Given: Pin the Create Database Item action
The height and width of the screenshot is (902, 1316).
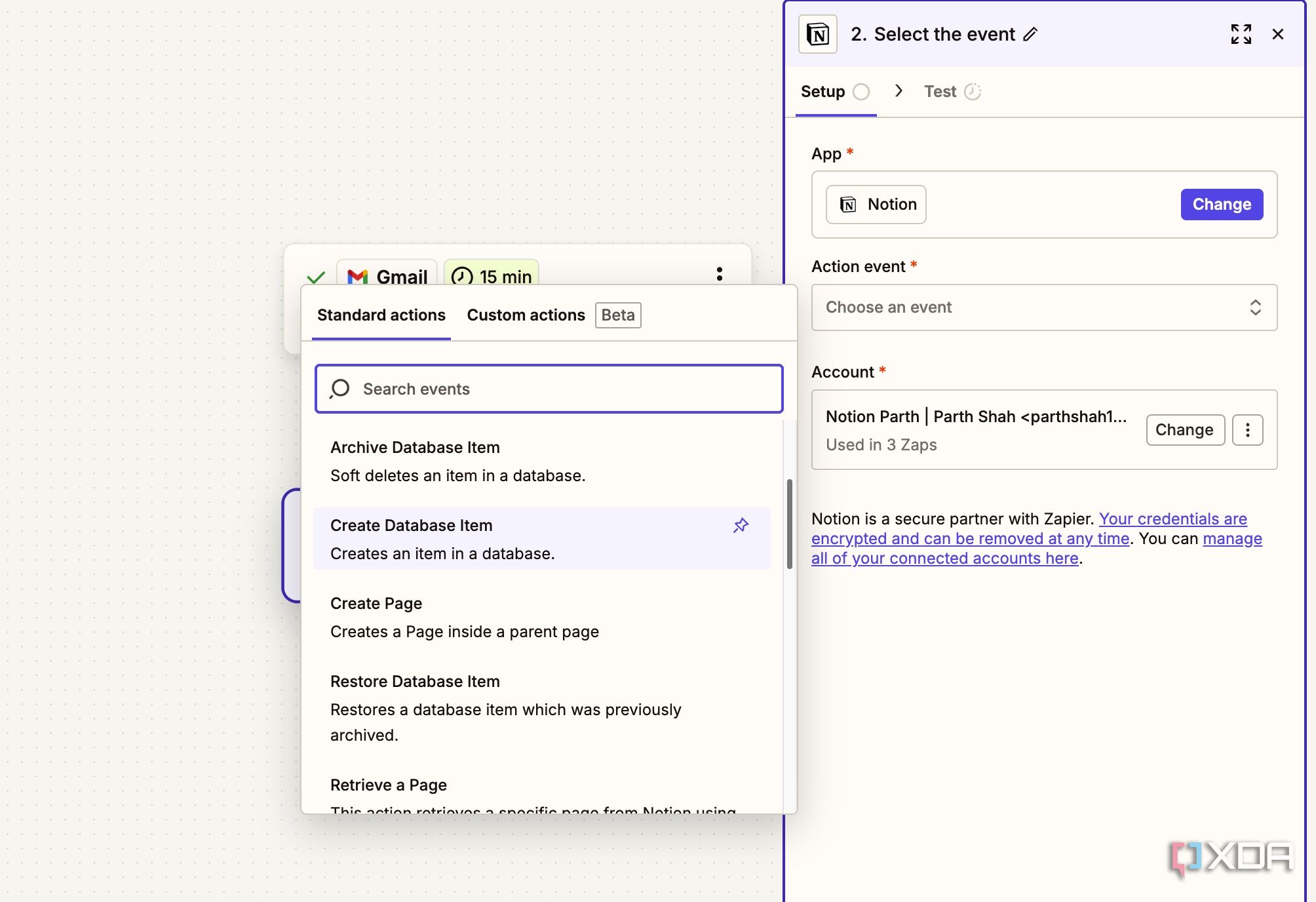Looking at the screenshot, I should click(741, 526).
